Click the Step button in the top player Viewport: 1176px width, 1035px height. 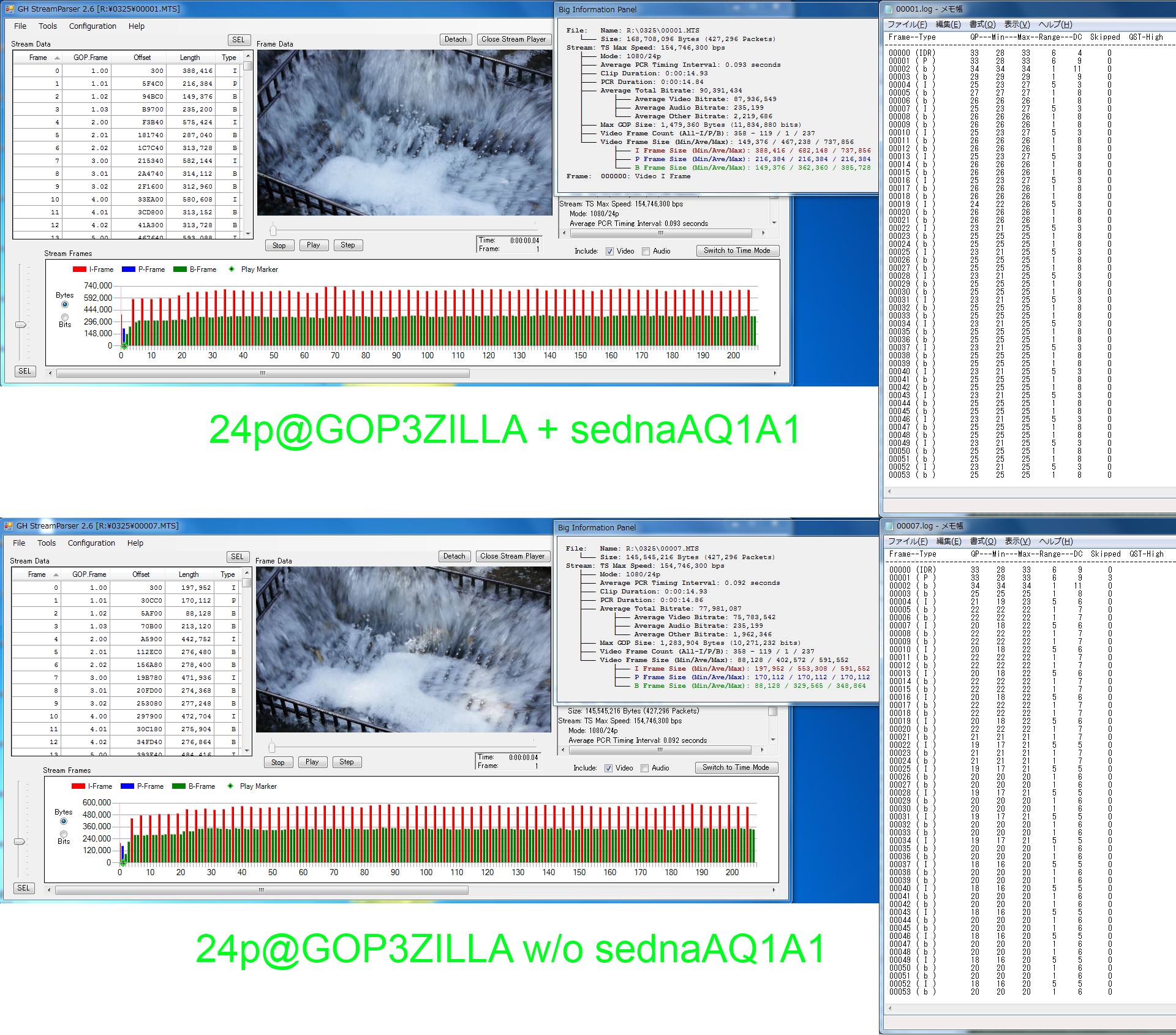[x=348, y=245]
